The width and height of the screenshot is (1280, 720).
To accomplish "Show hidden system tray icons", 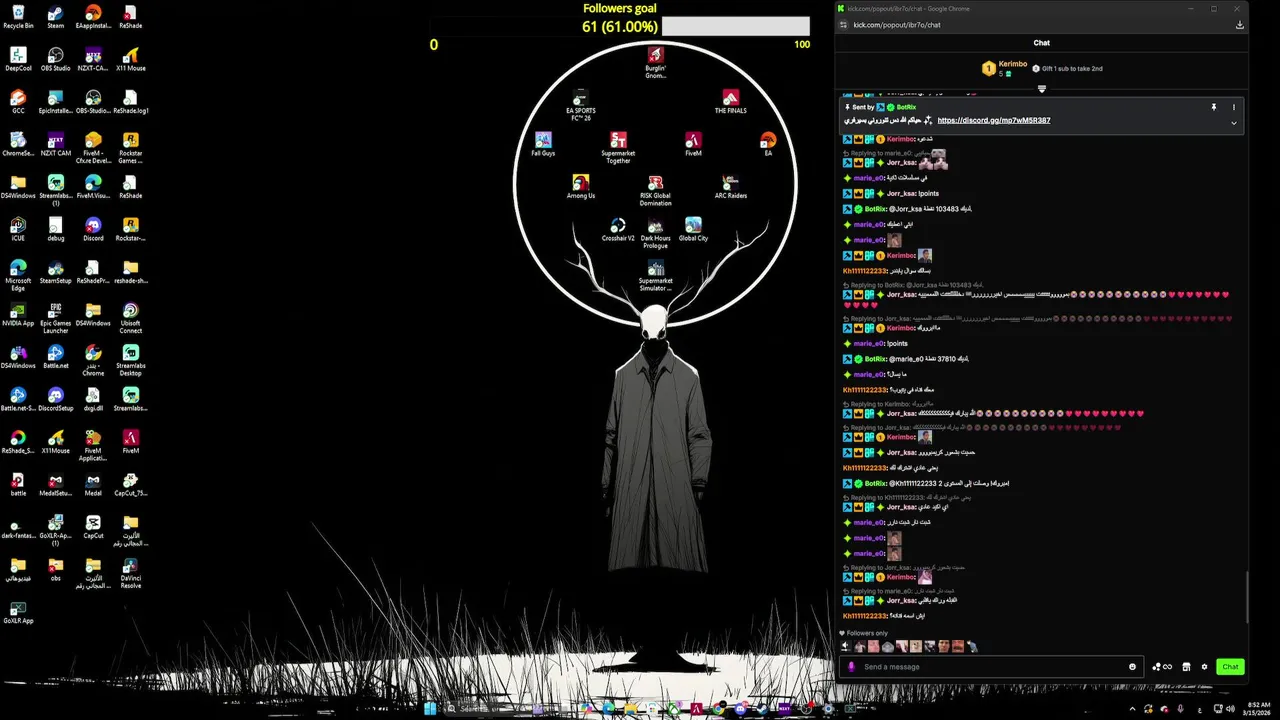I will (x=1133, y=709).
